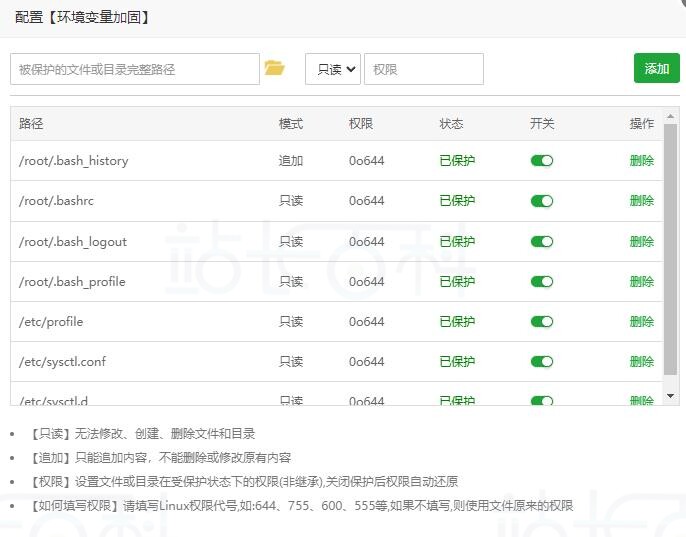This screenshot has height=537, width=686.
Task: Disable protection switch for /root/.bashrc
Action: click(x=542, y=201)
